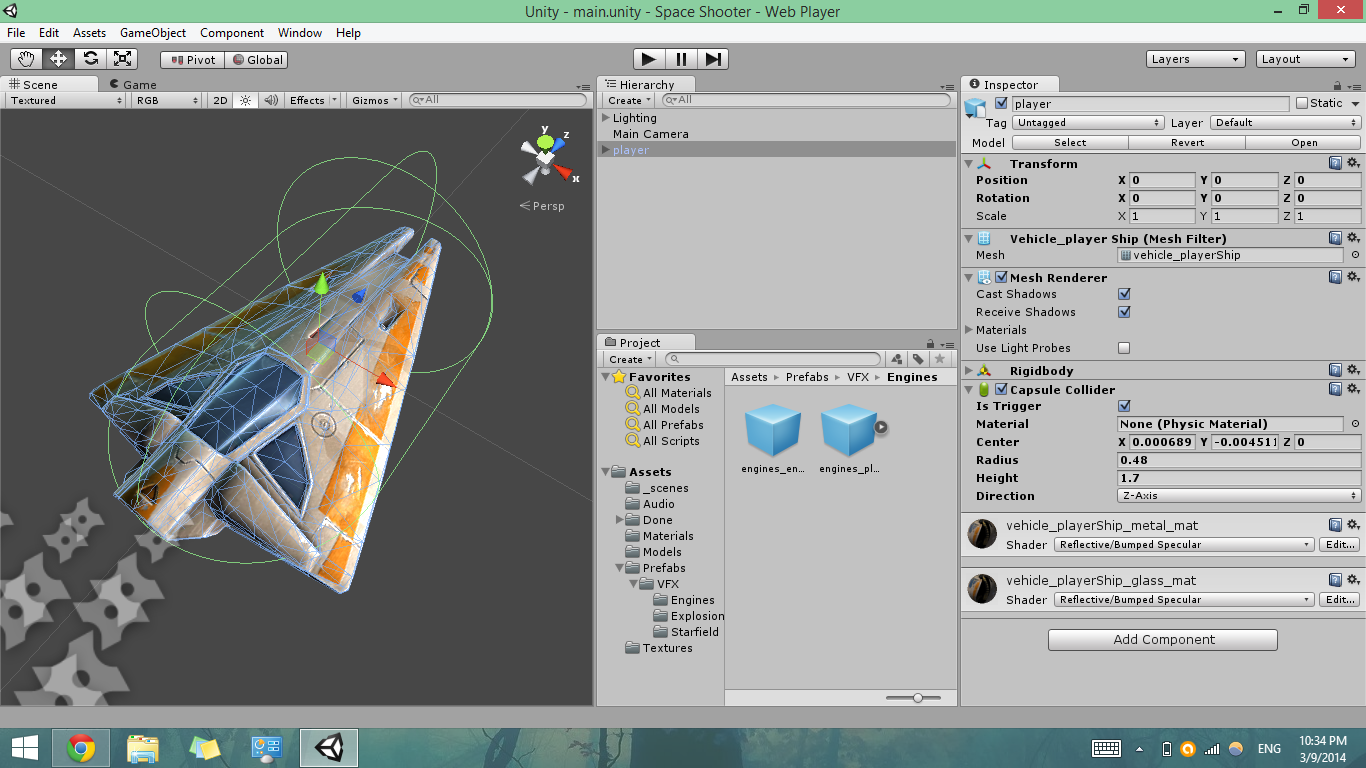Image resolution: width=1366 pixels, height=768 pixels.
Task: Click the Step frame button
Action: 713,59
